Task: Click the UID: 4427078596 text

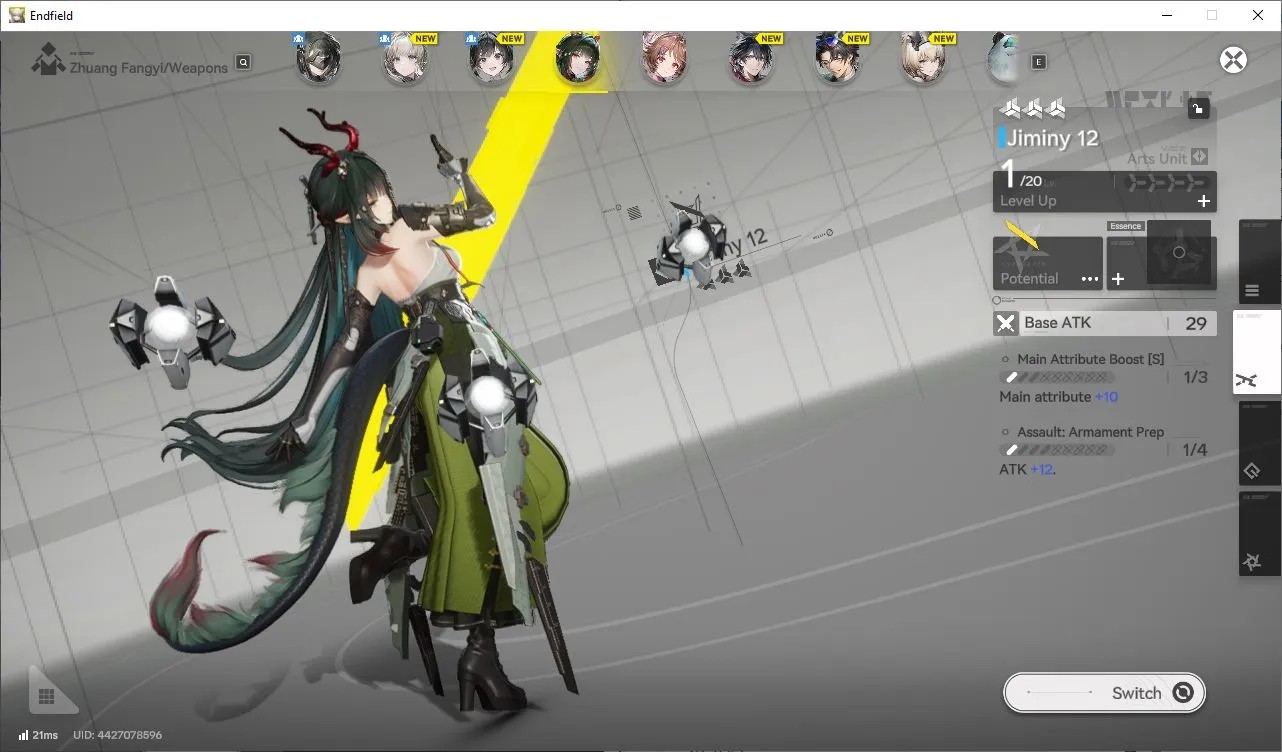Action: (117, 735)
